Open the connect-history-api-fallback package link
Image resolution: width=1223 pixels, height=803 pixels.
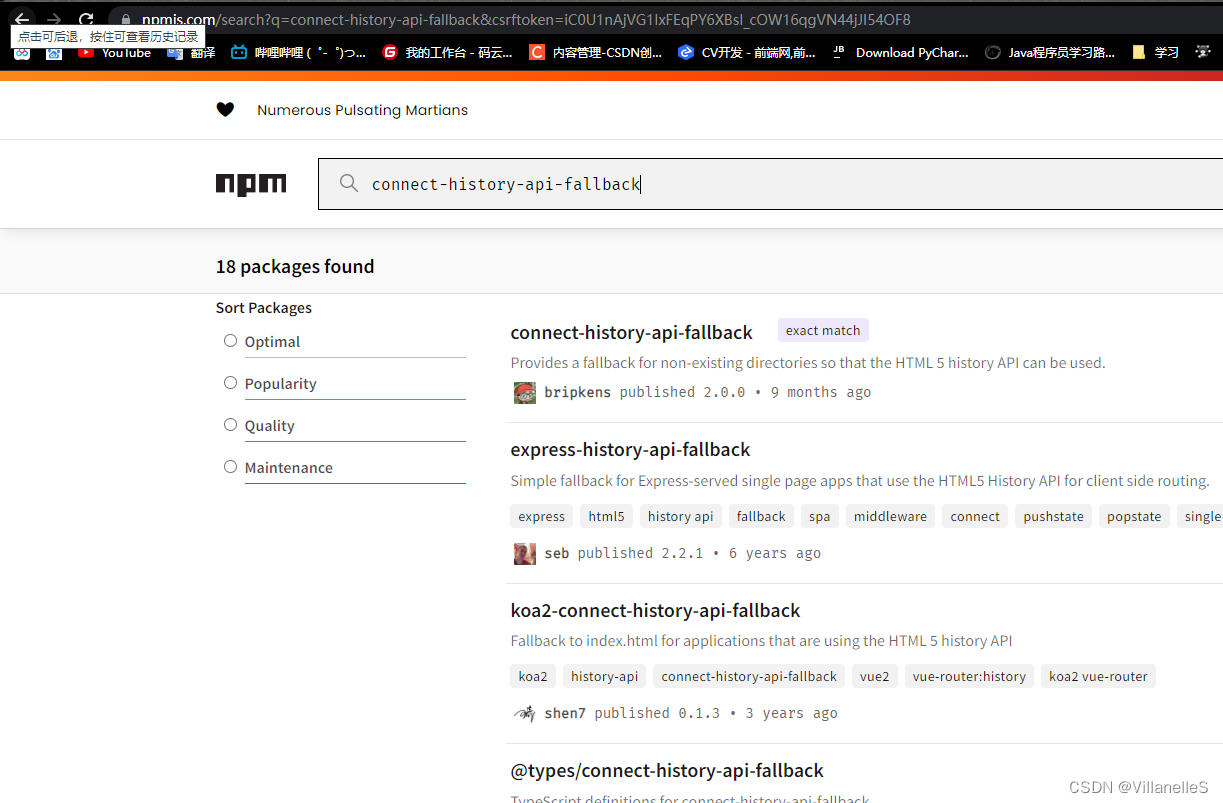click(x=631, y=332)
